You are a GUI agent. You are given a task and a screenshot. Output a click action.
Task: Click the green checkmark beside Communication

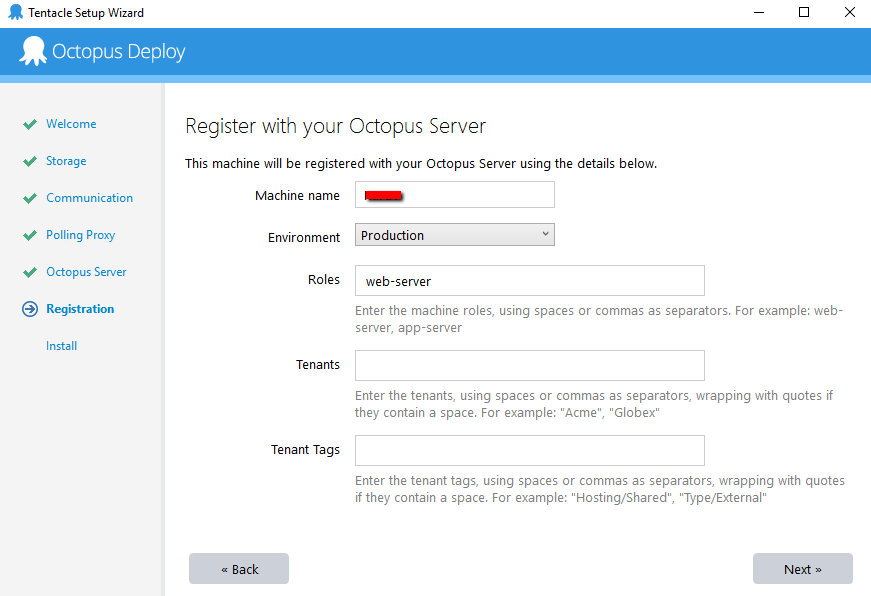pyautogui.click(x=30, y=198)
